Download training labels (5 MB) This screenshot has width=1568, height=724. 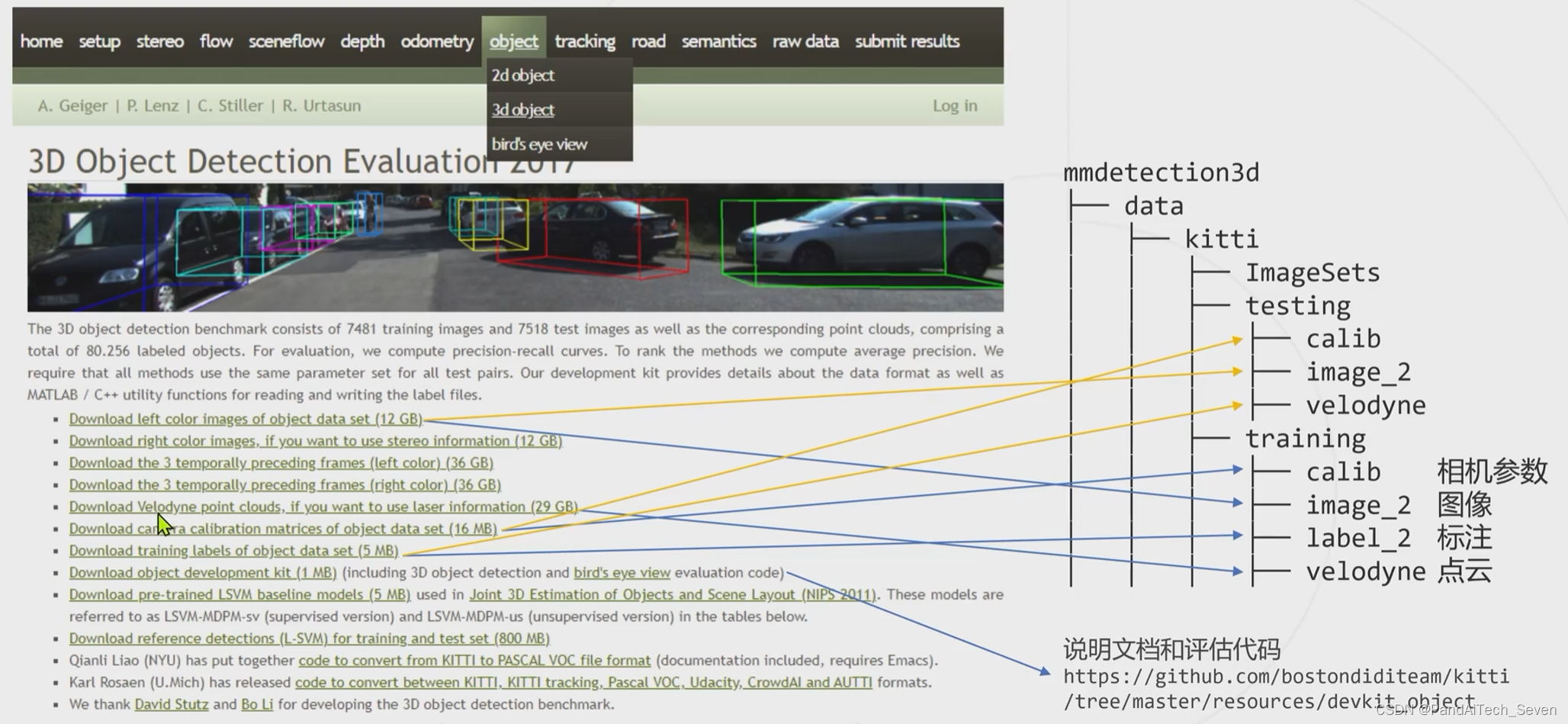pos(233,551)
